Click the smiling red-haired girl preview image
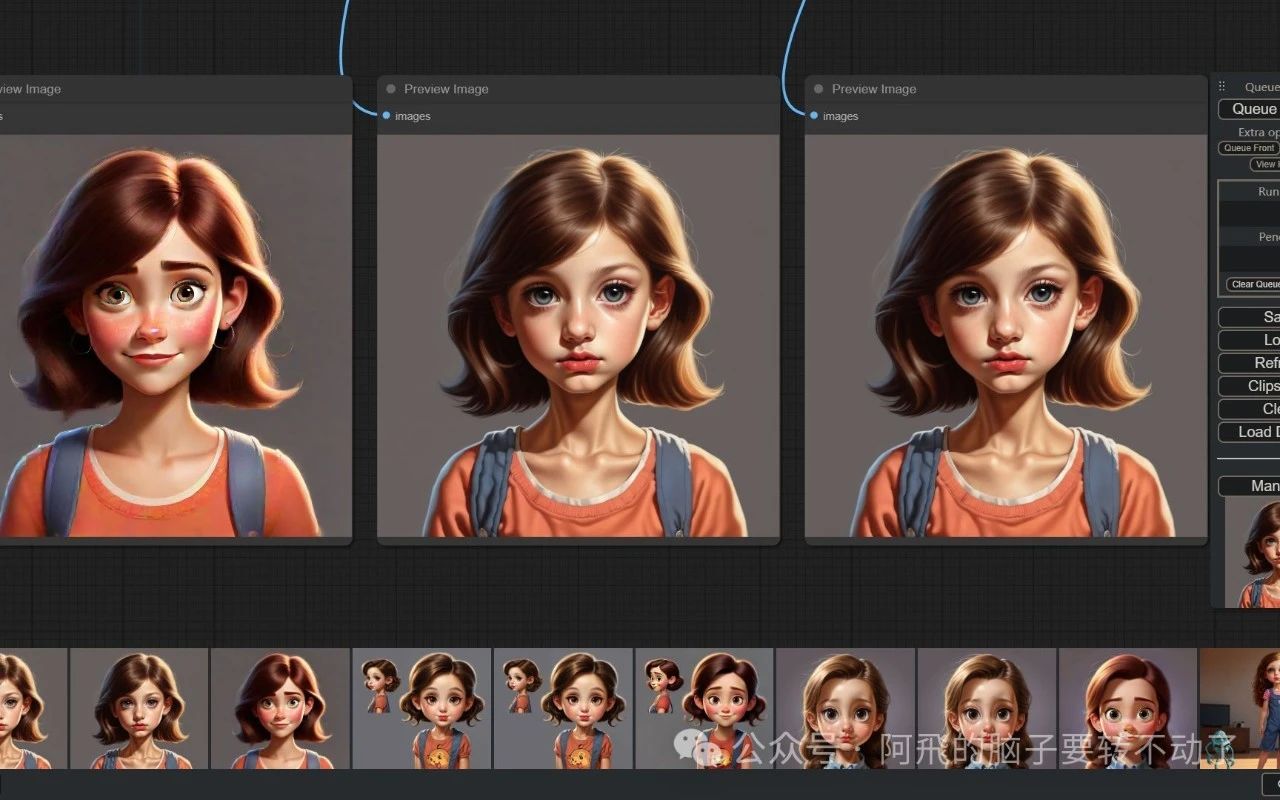This screenshot has height=800, width=1280. 175,336
